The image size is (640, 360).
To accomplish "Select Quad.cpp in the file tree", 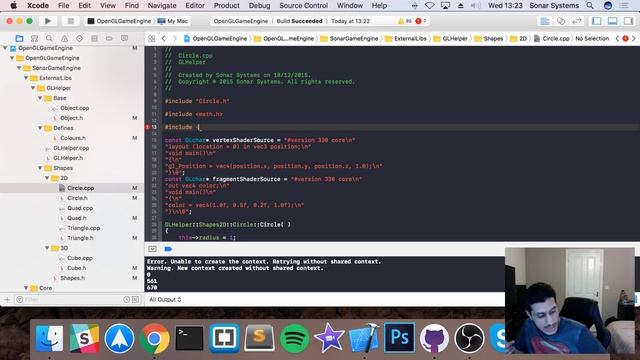I will 80,208.
